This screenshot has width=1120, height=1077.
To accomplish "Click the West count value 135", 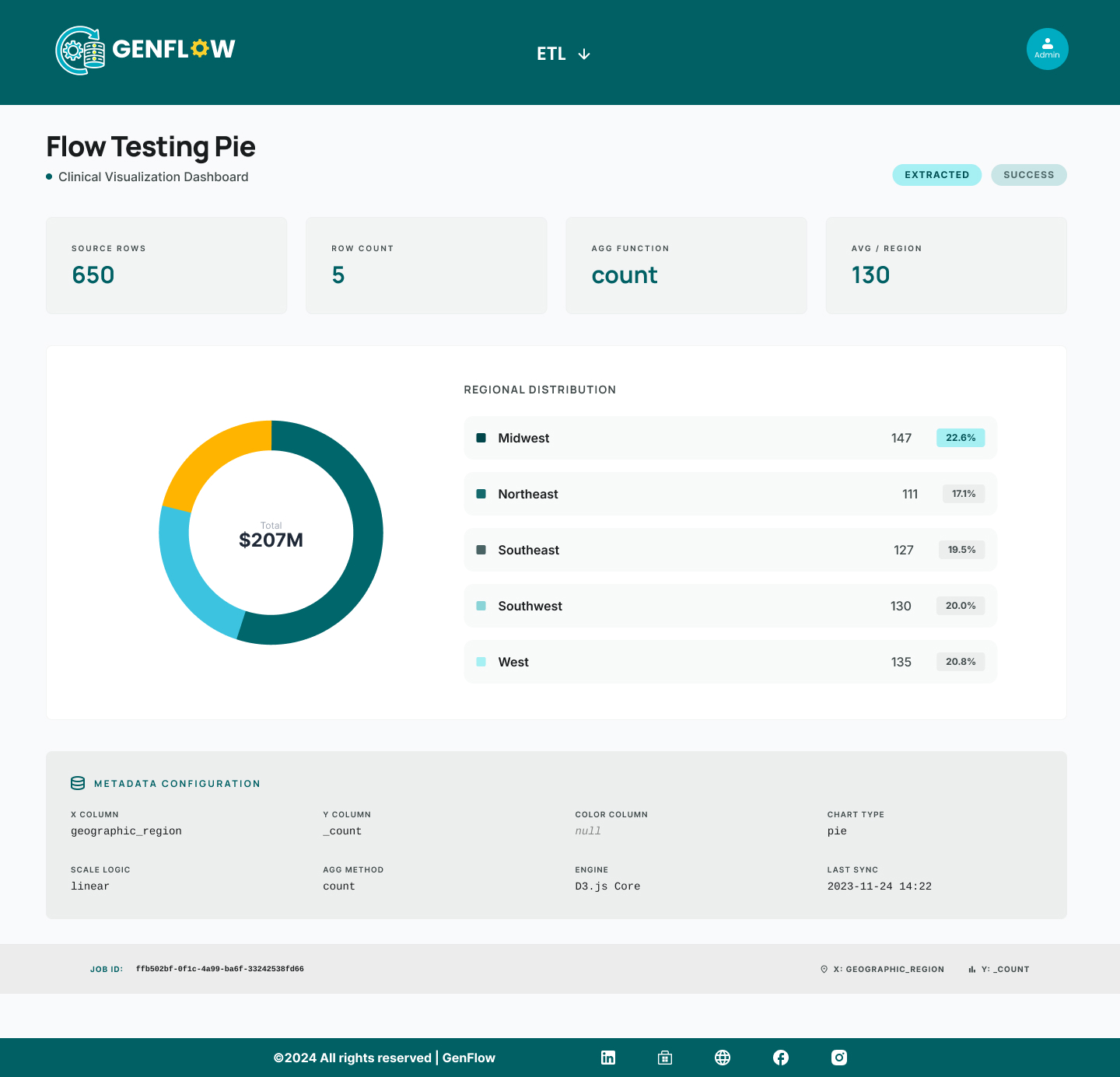I will point(901,662).
